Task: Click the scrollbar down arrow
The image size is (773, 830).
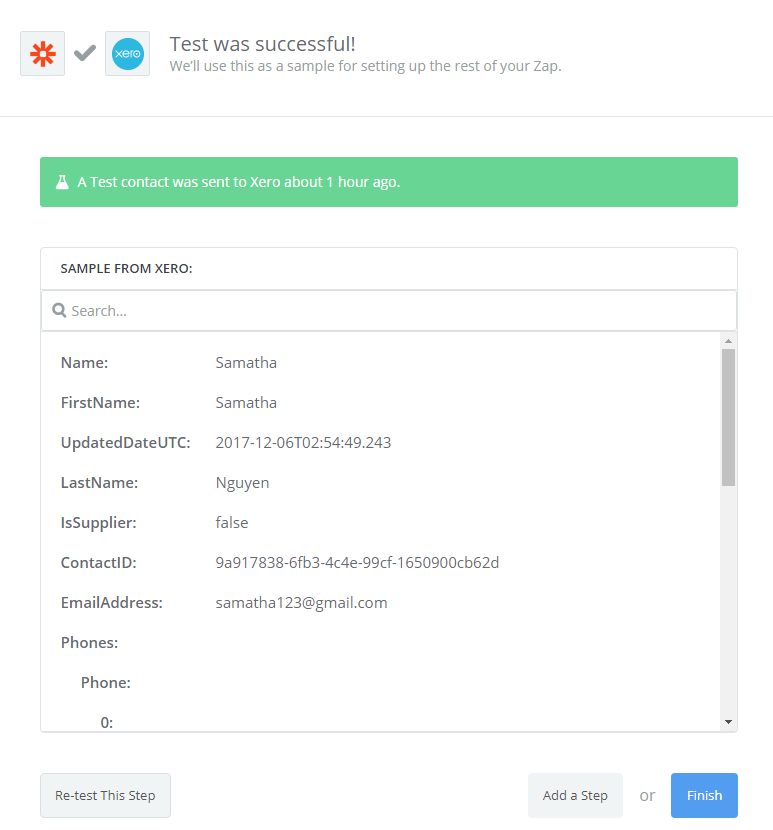Action: [729, 722]
